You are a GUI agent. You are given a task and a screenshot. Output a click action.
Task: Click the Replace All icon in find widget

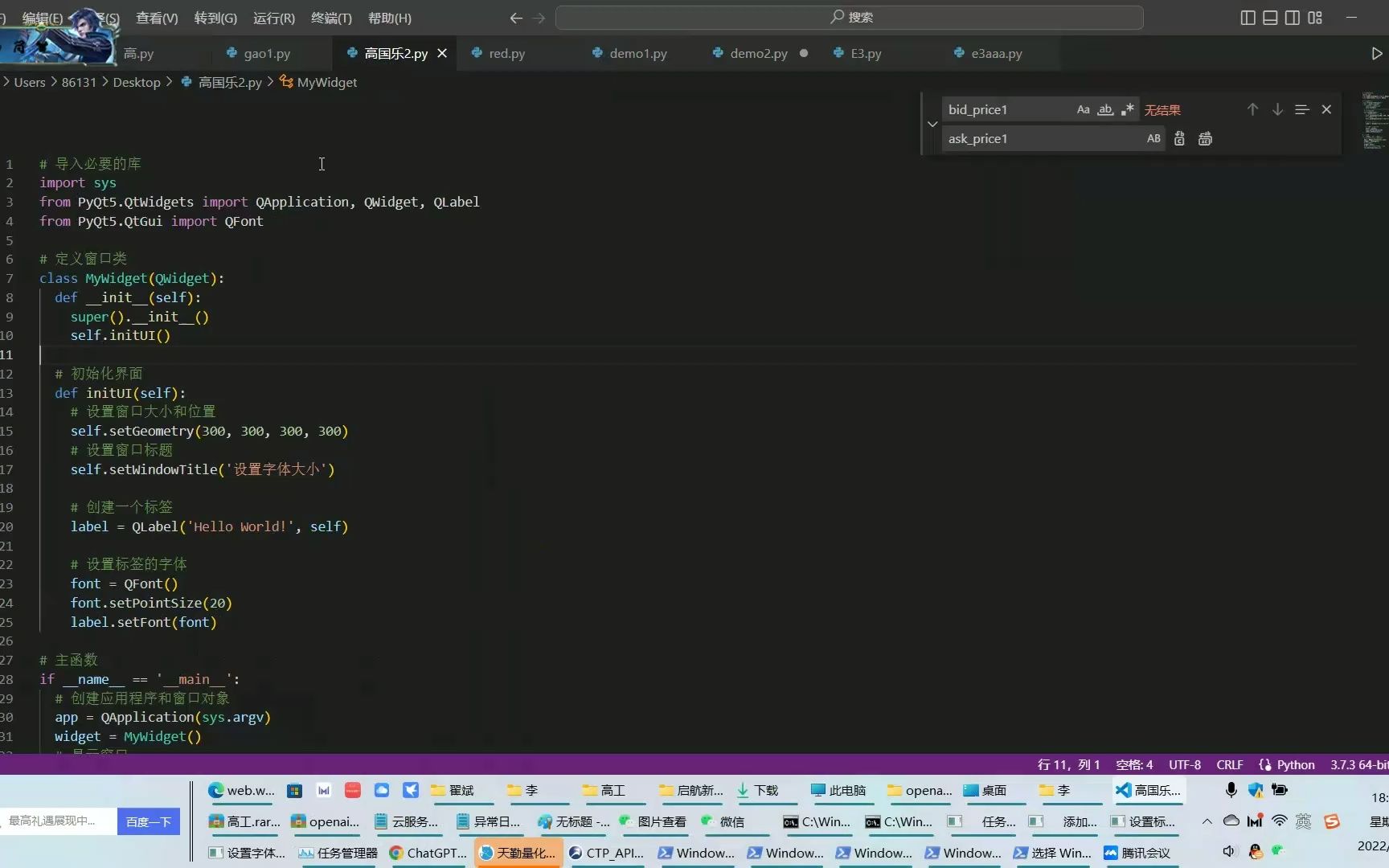(x=1204, y=138)
